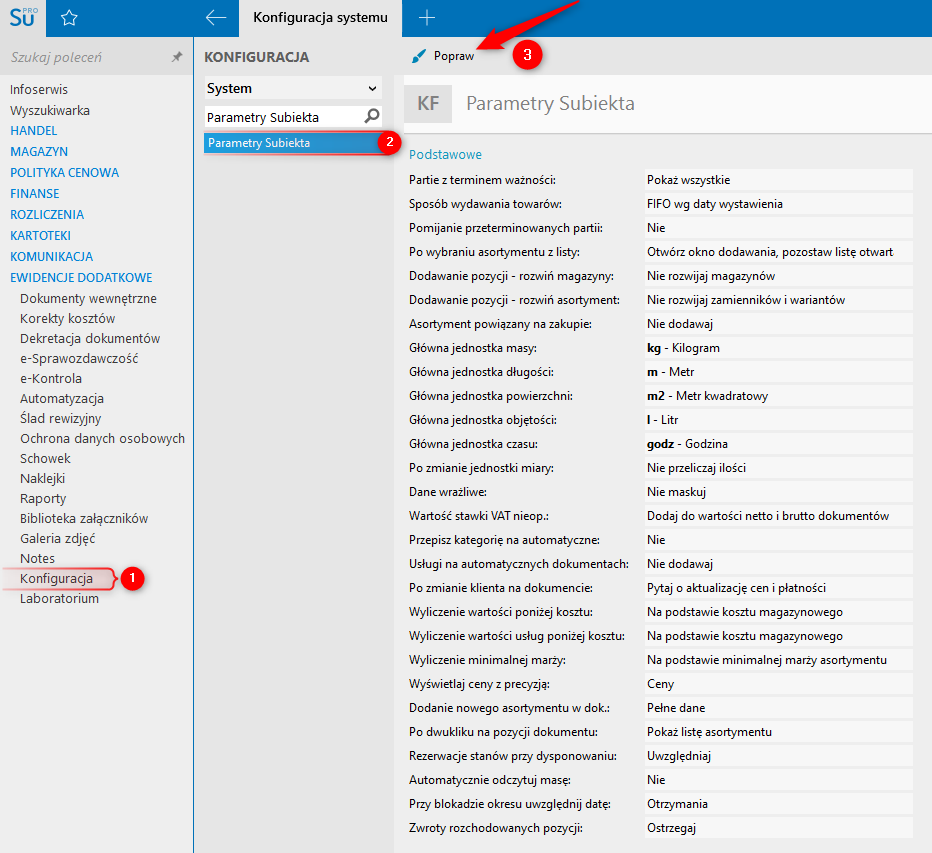This screenshot has height=853, width=932.
Task: Open e-Sprawozdawczość
Action: tap(79, 358)
